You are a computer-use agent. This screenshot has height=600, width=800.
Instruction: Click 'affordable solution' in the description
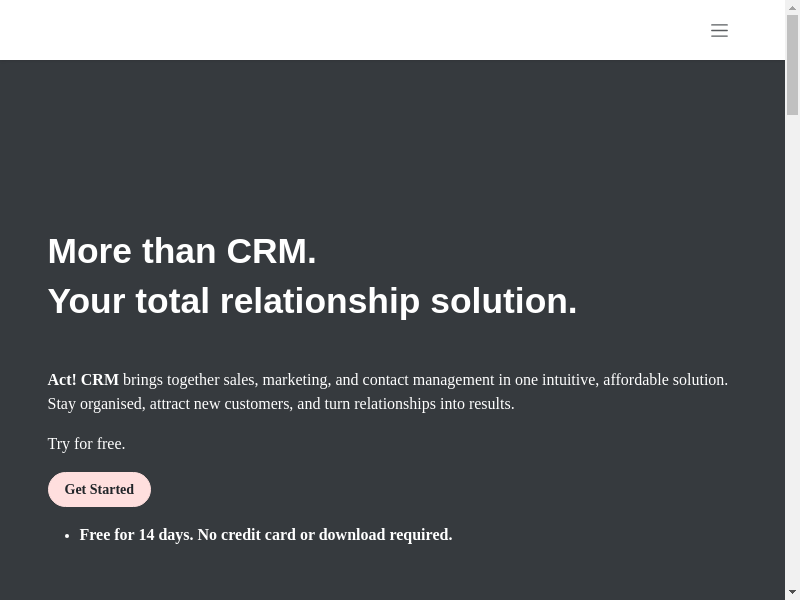(664, 380)
